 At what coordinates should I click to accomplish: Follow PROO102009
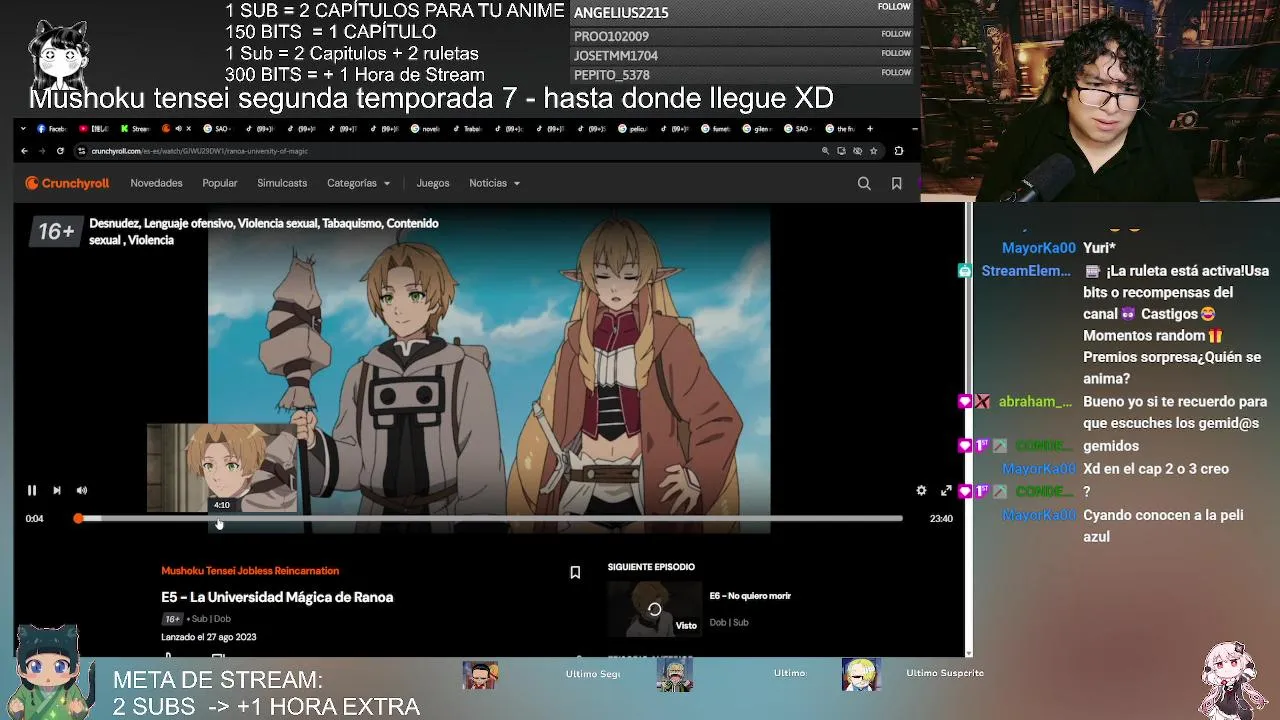896,34
